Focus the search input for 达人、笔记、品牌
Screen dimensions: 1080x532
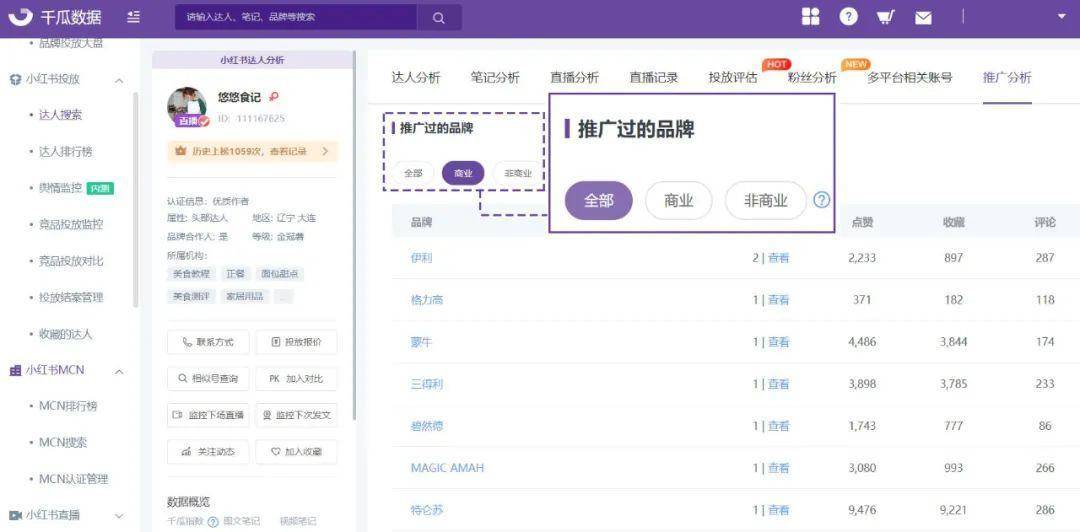tap(296, 18)
